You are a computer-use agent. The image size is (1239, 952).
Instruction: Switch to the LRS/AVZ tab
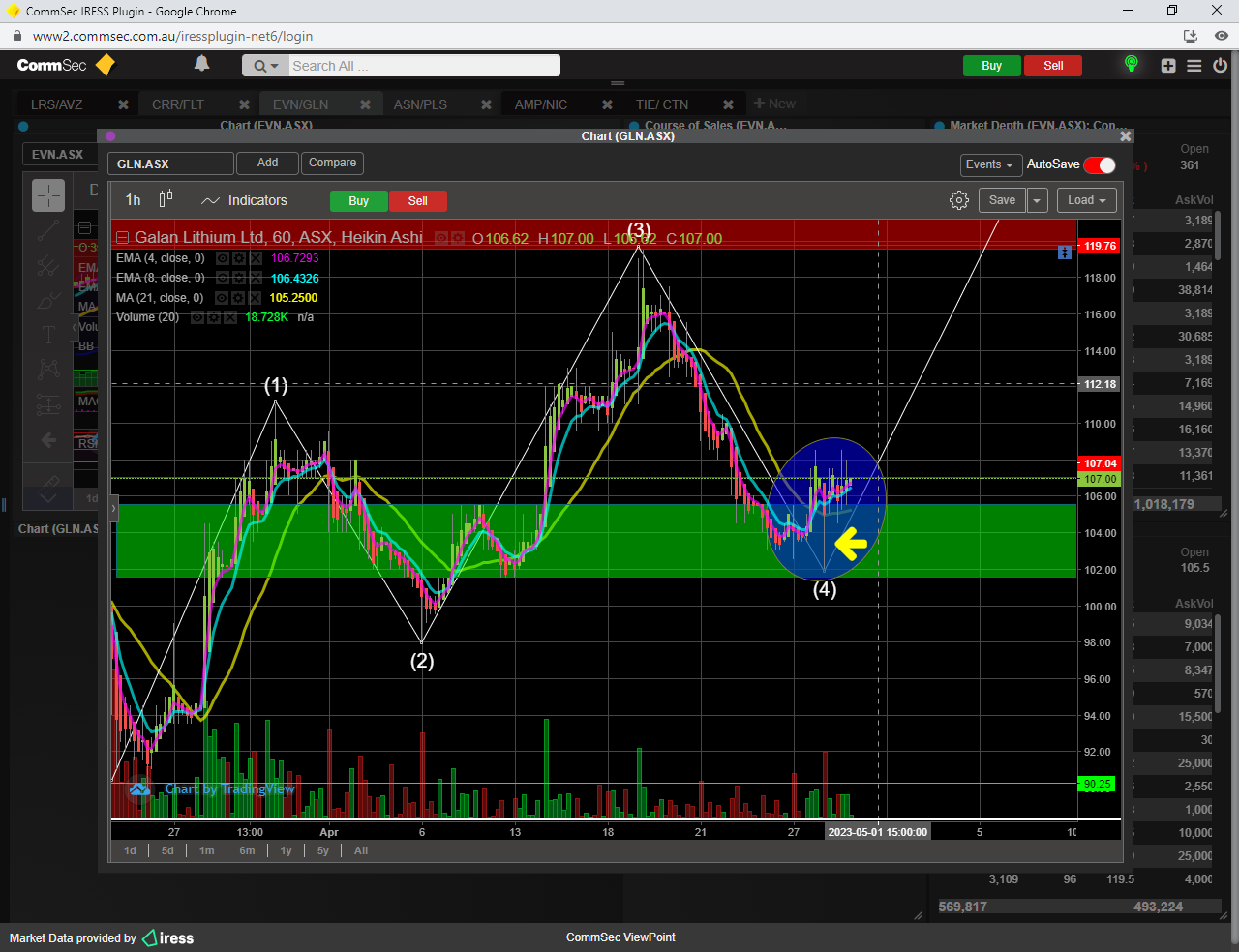pyautogui.click(x=57, y=104)
